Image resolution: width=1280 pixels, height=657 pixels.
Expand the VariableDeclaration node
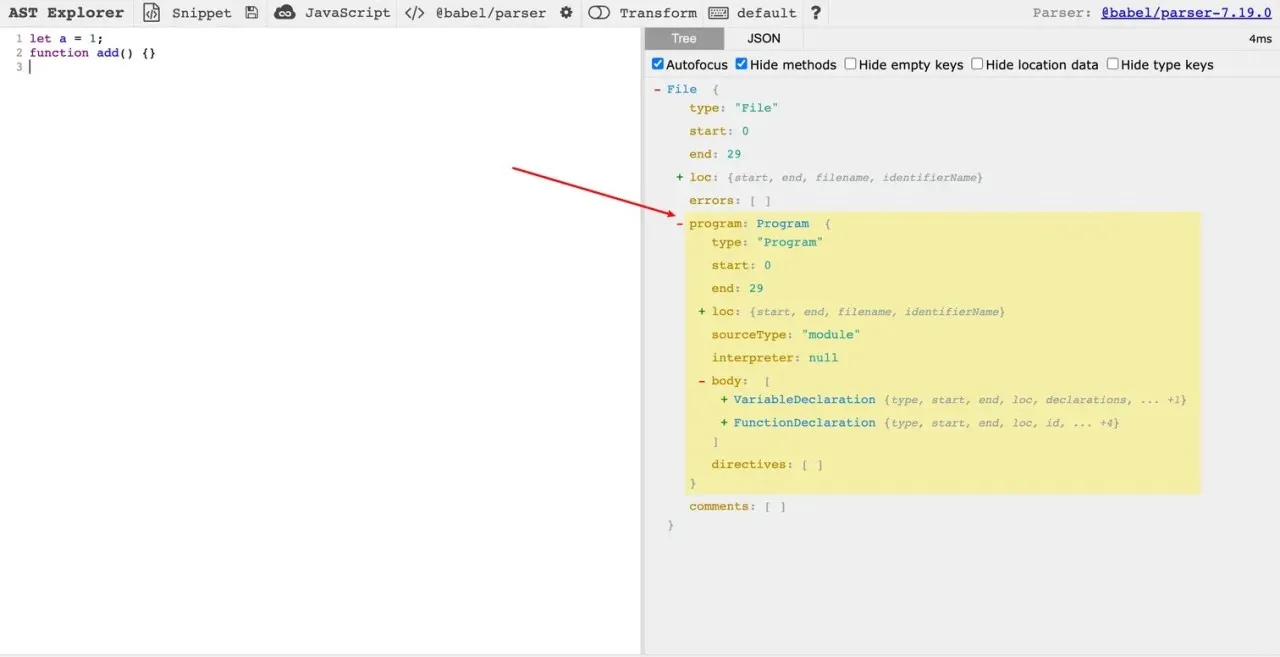724,400
